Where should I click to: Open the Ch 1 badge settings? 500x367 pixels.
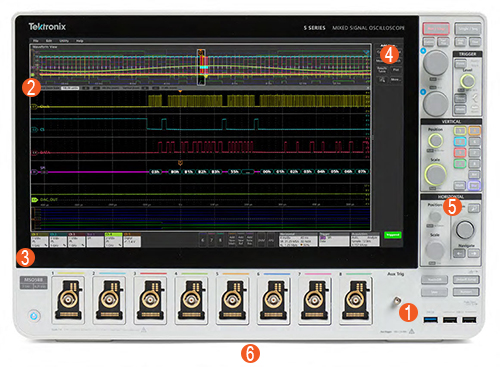click(x=39, y=240)
